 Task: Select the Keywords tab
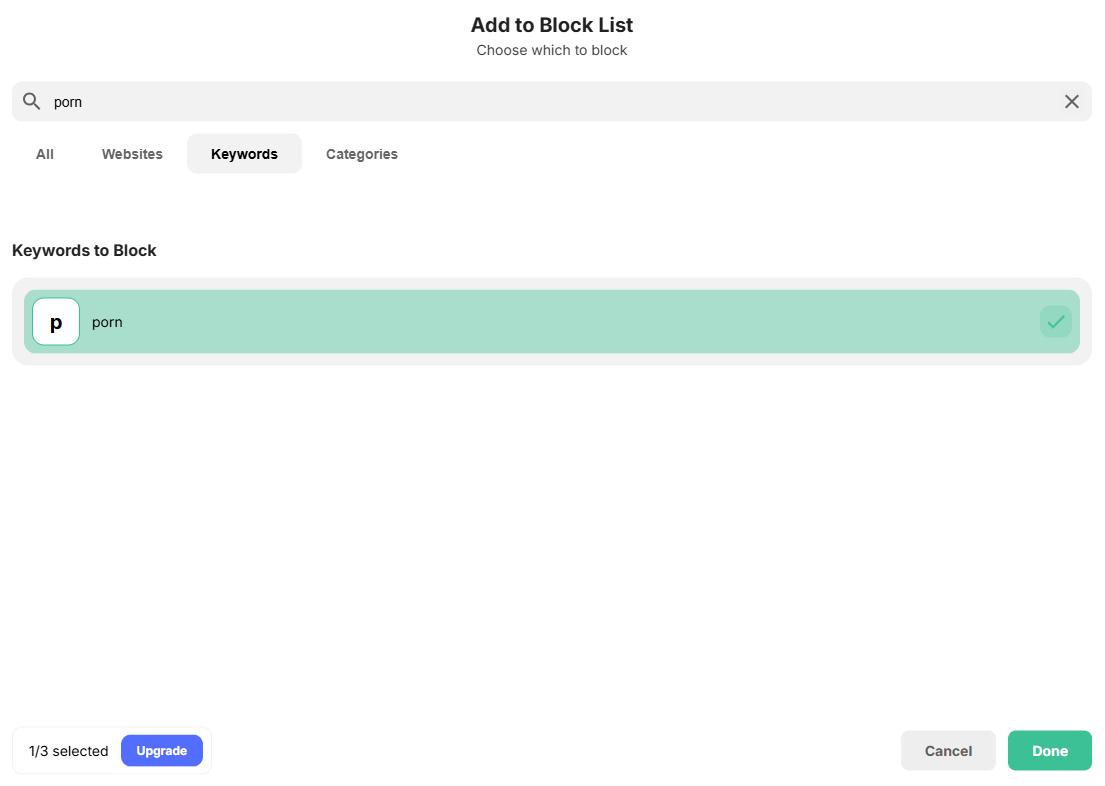244,154
